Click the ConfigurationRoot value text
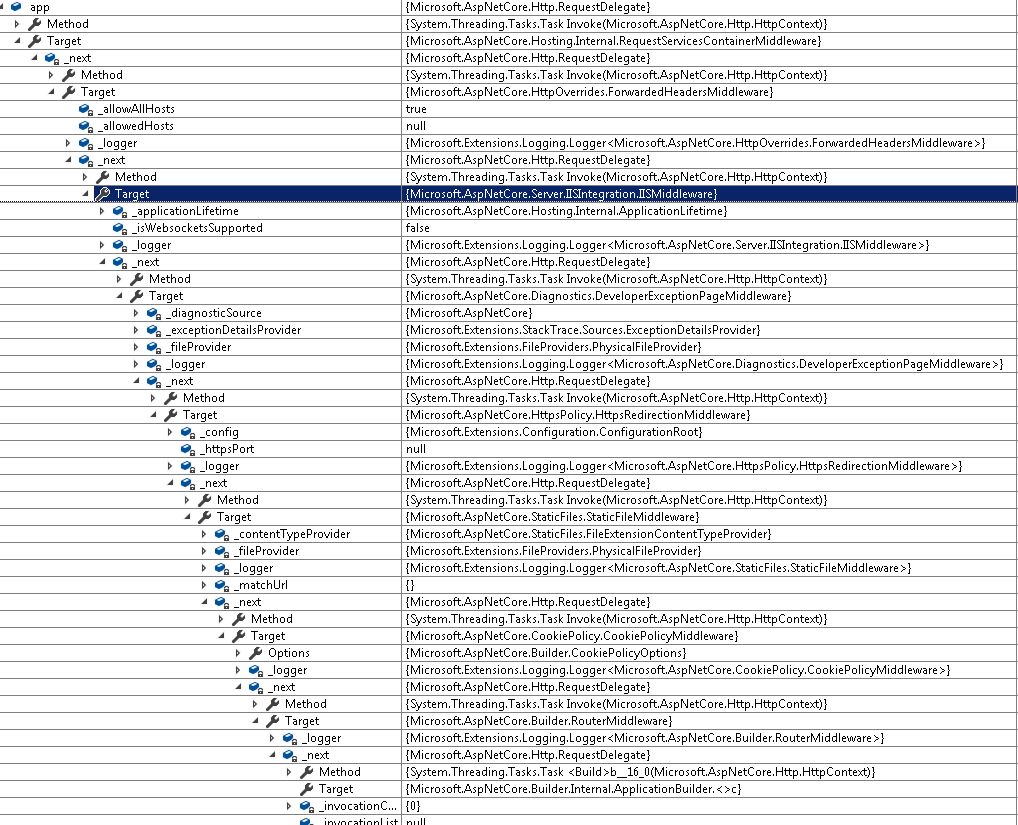This screenshot has height=825, width=1018. pos(554,432)
